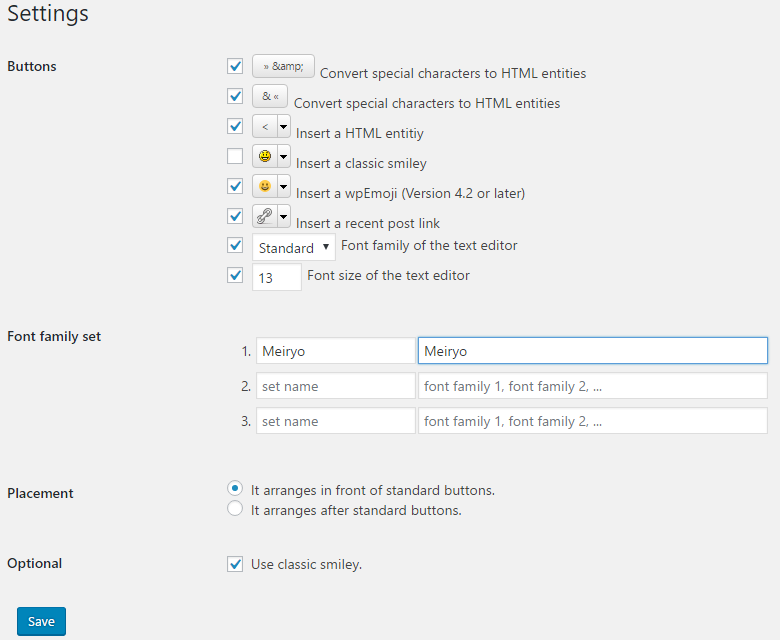This screenshot has height=640, width=780.
Task: Click the 'Font family set' section label
Action: pos(54,337)
